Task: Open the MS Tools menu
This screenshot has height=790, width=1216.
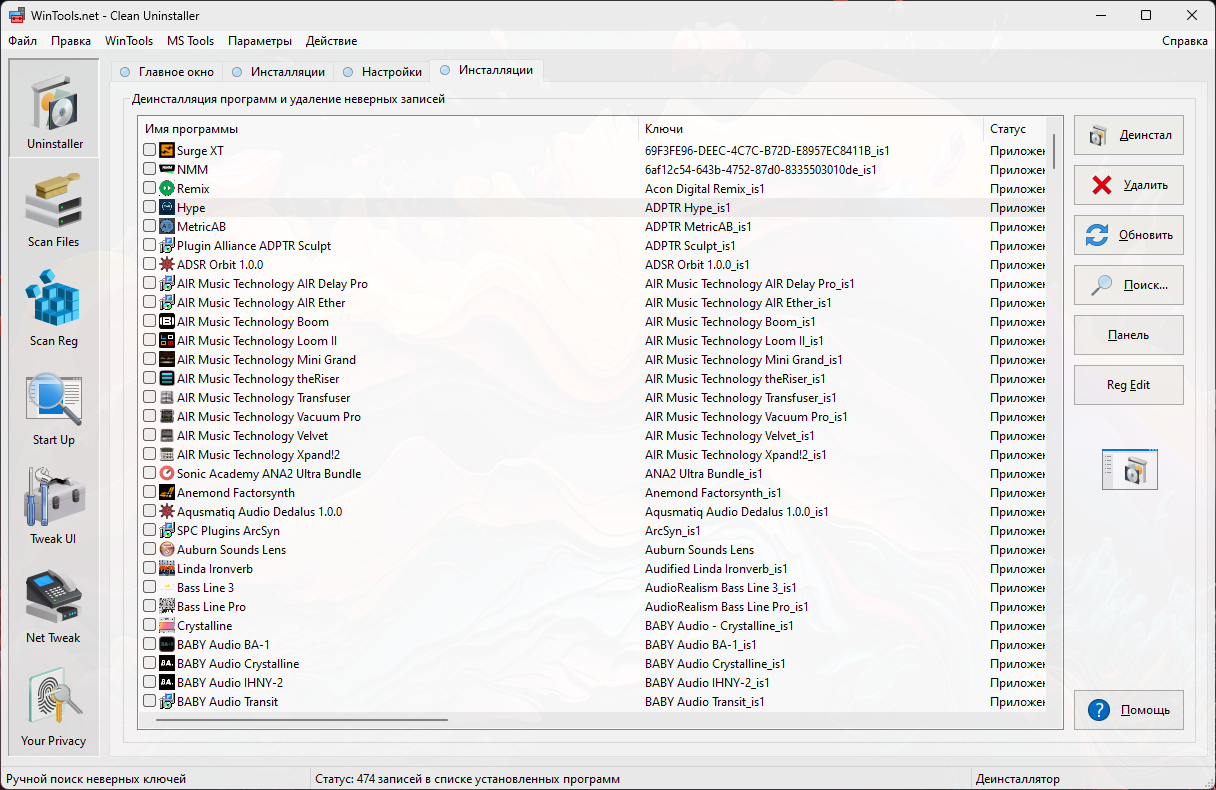Action: click(190, 41)
